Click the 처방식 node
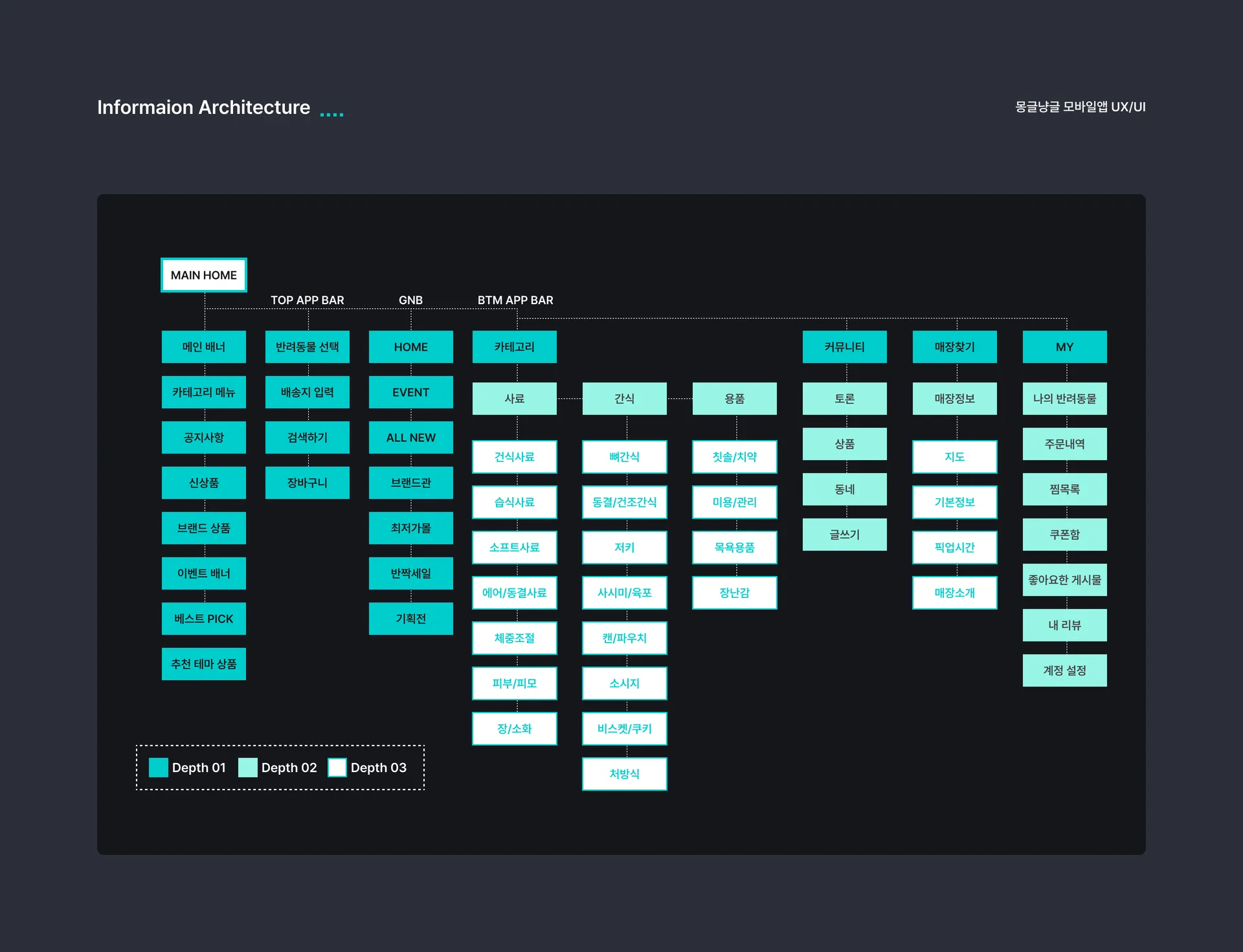Screen dimensions: 1243x952 (x=625, y=774)
